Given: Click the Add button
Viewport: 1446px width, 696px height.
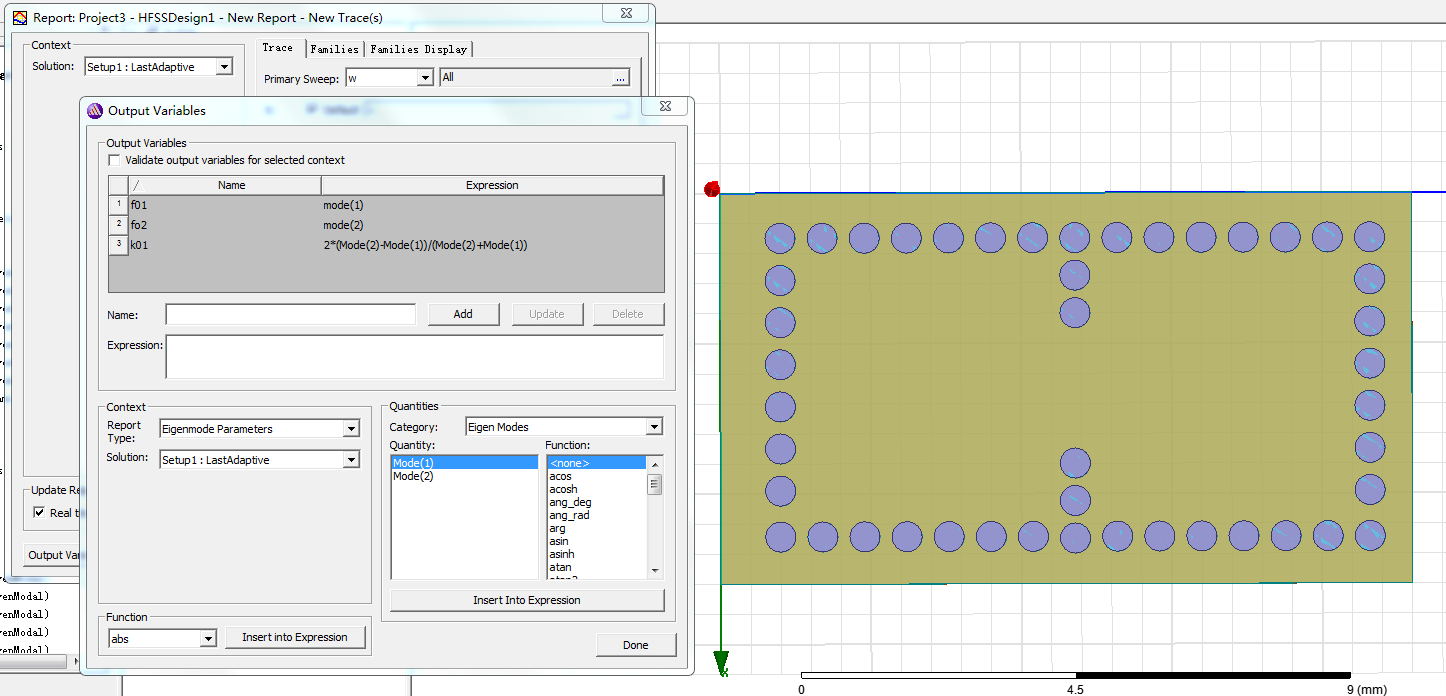Looking at the screenshot, I should pos(463,314).
